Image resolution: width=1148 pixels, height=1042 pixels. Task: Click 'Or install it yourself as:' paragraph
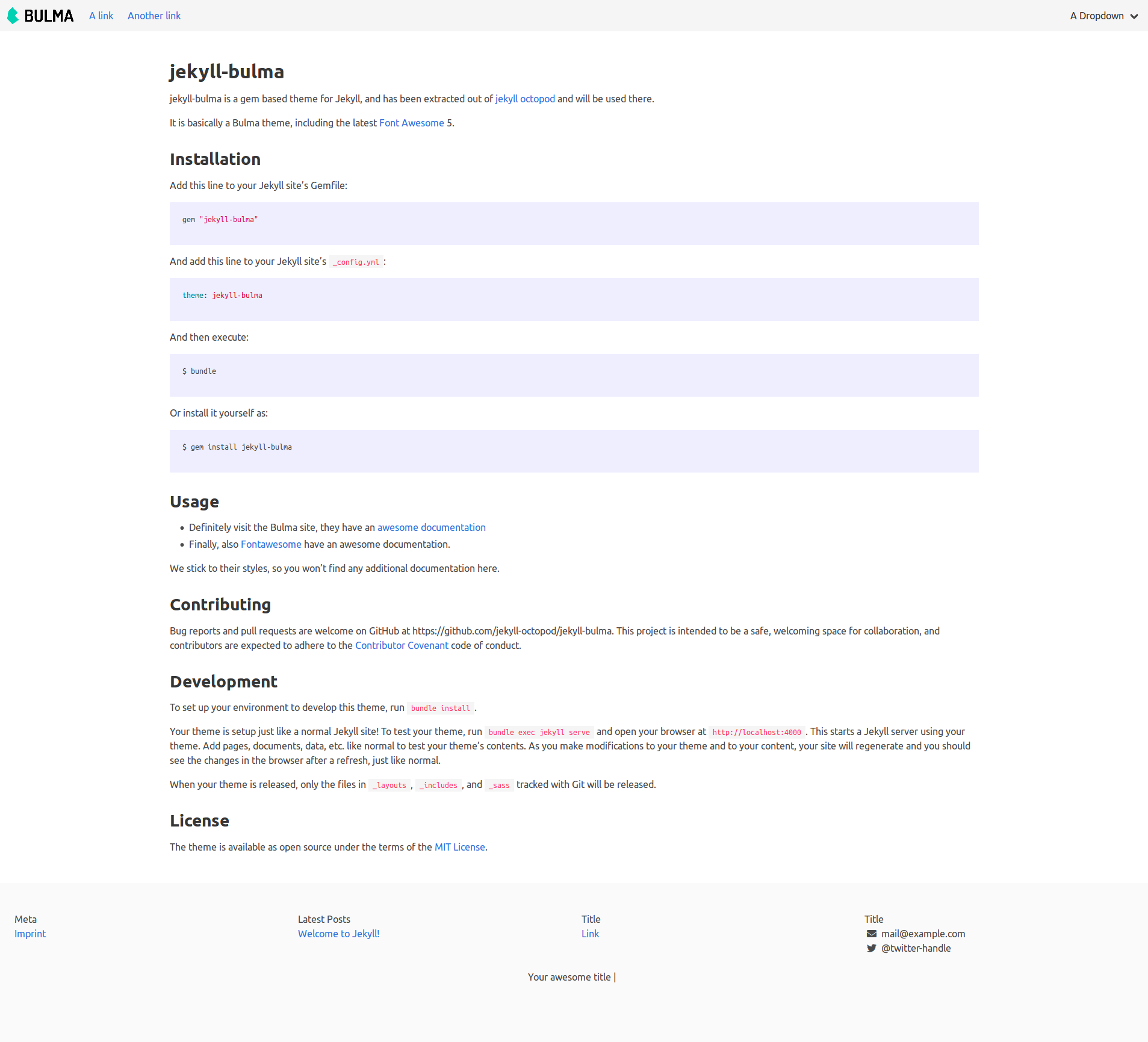point(219,413)
